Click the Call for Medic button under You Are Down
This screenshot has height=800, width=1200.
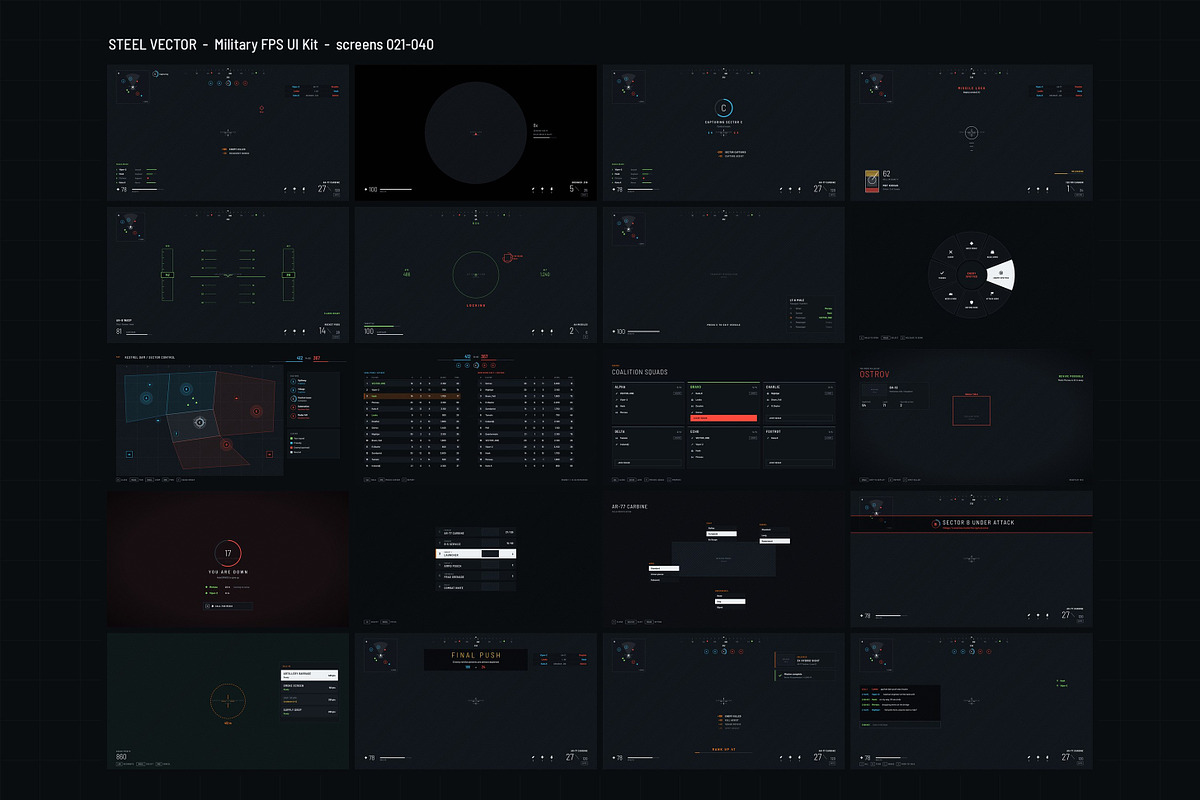point(228,606)
